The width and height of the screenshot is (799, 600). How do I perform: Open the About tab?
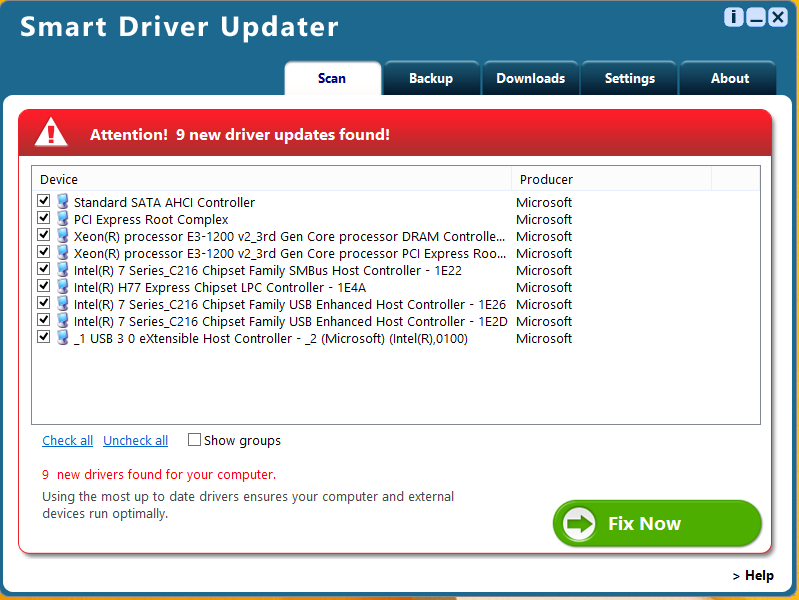tap(730, 78)
